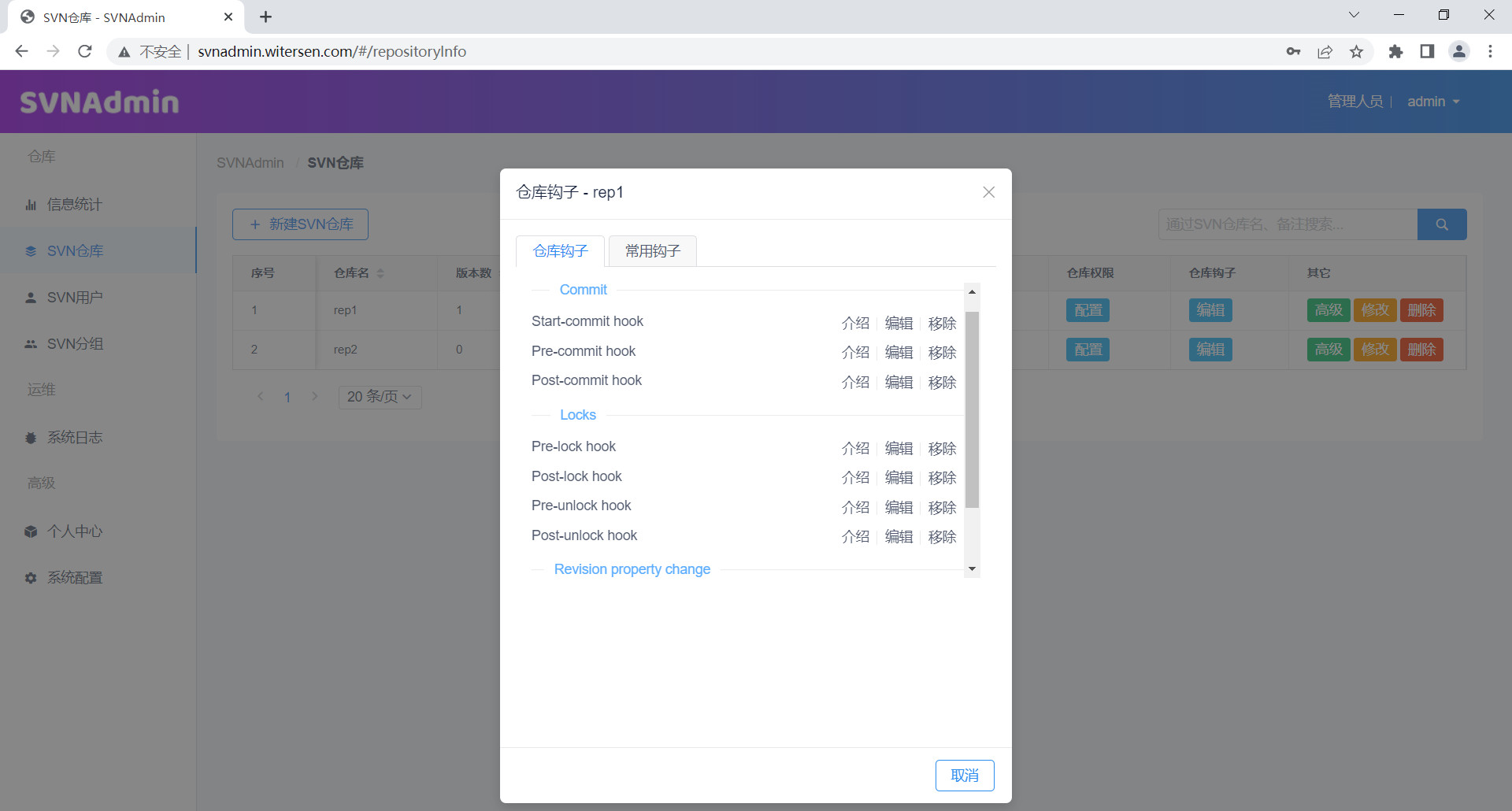Screen dimensions: 1512x811
Task: Click the 高级 button for rep1
Action: (x=1329, y=310)
